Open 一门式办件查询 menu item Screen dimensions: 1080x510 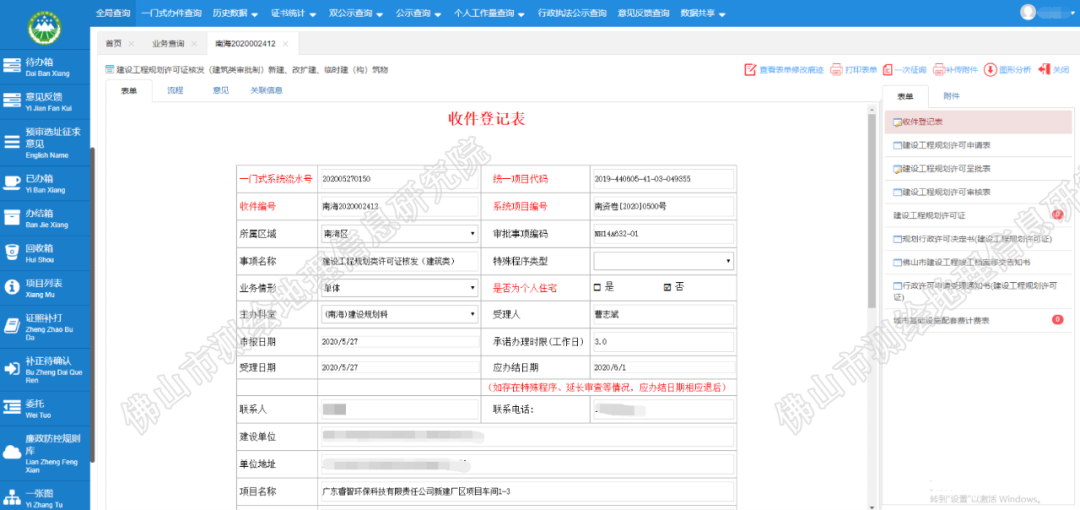click(172, 13)
